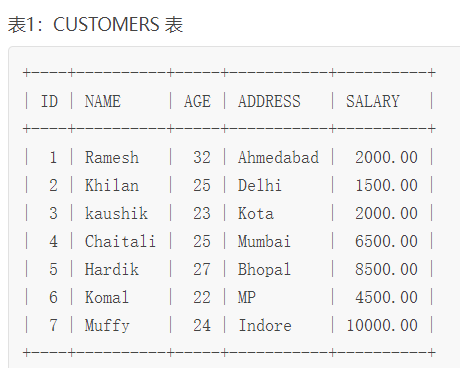The width and height of the screenshot is (460, 368).
Task: Click the salary value 8500.00
Action: (x=386, y=269)
